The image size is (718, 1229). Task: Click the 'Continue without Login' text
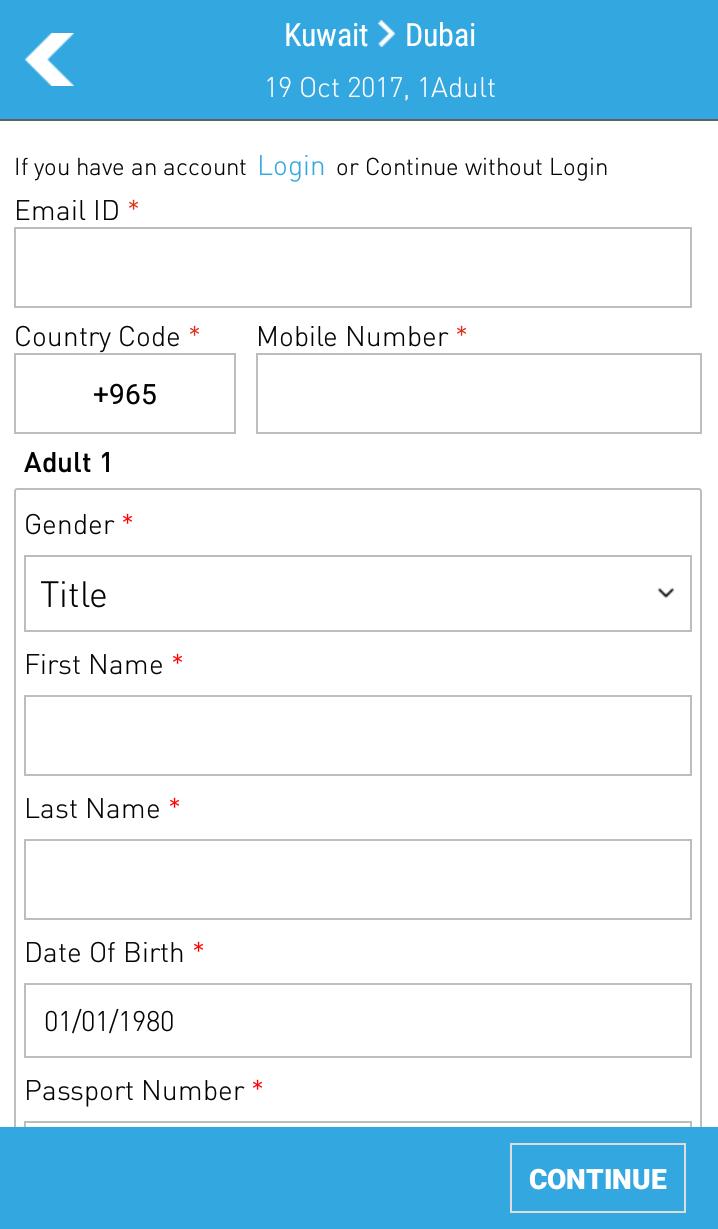486,167
